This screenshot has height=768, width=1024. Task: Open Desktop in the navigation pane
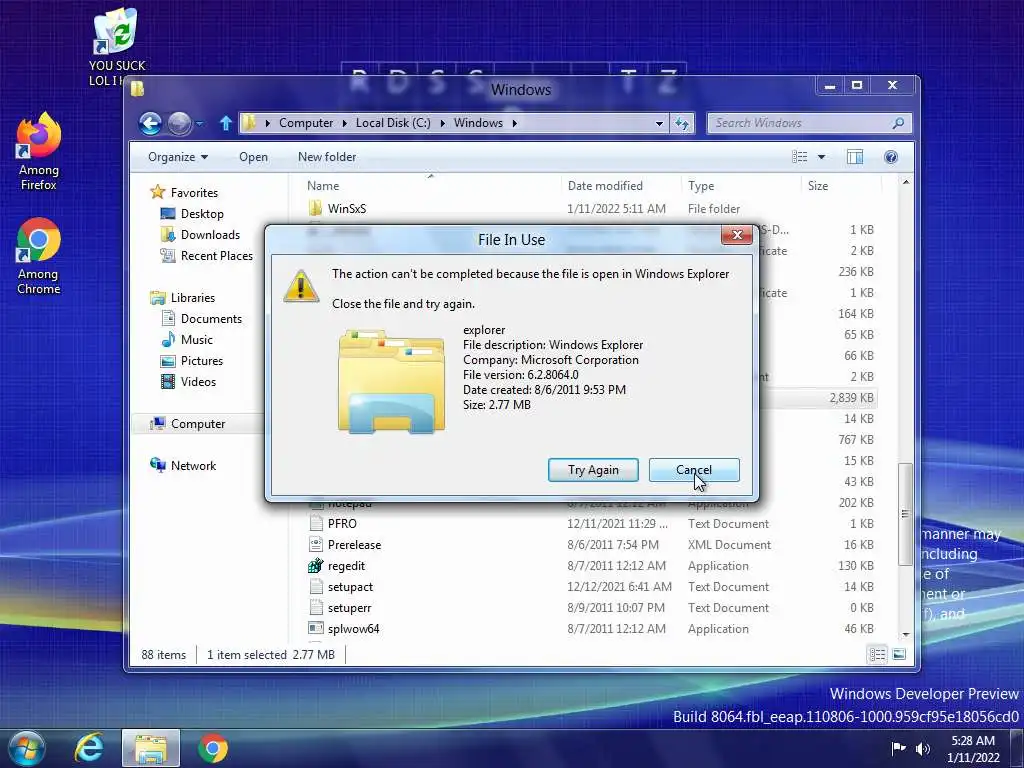click(x=202, y=214)
